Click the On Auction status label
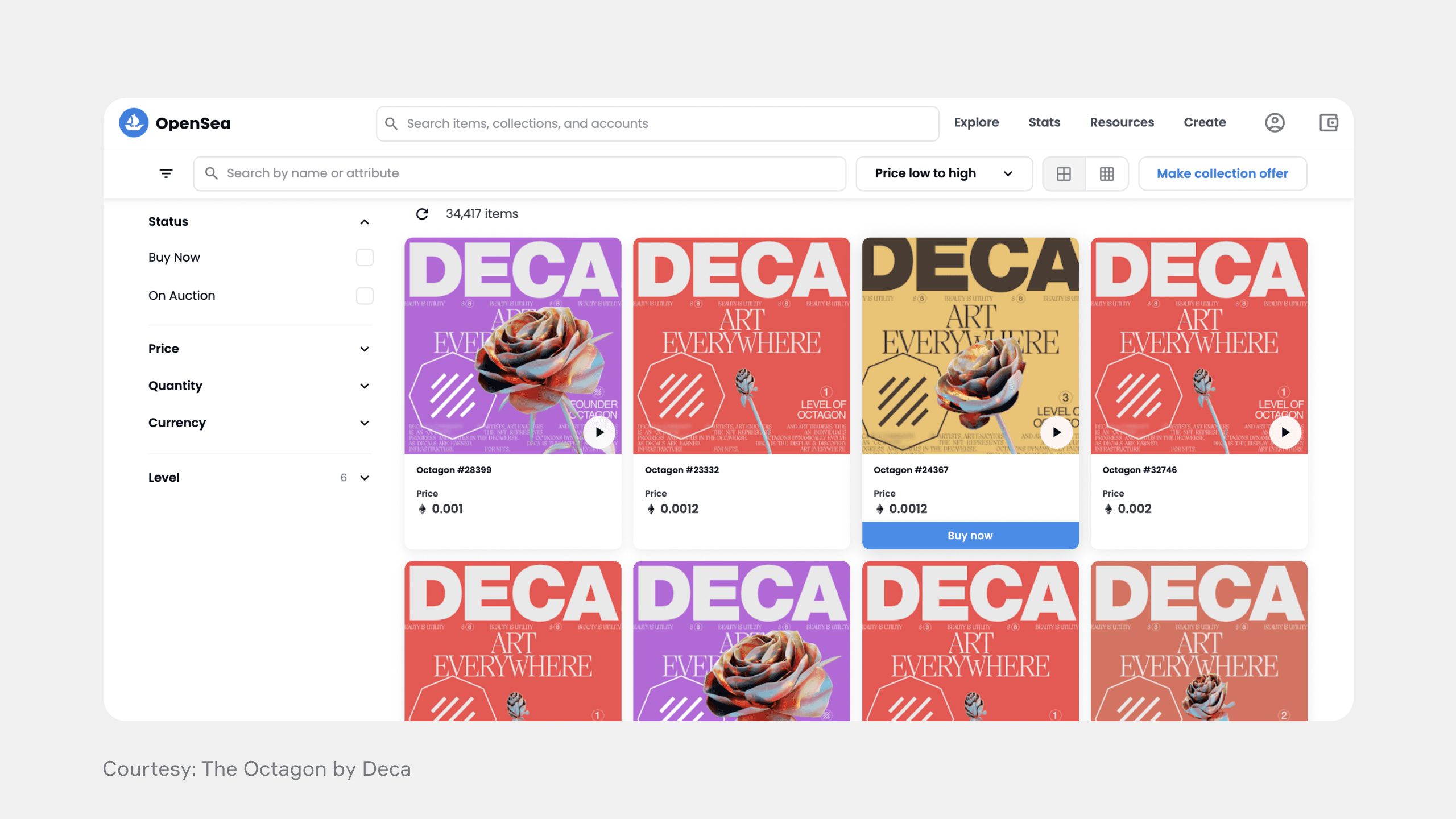This screenshot has height=819, width=1456. click(181, 296)
